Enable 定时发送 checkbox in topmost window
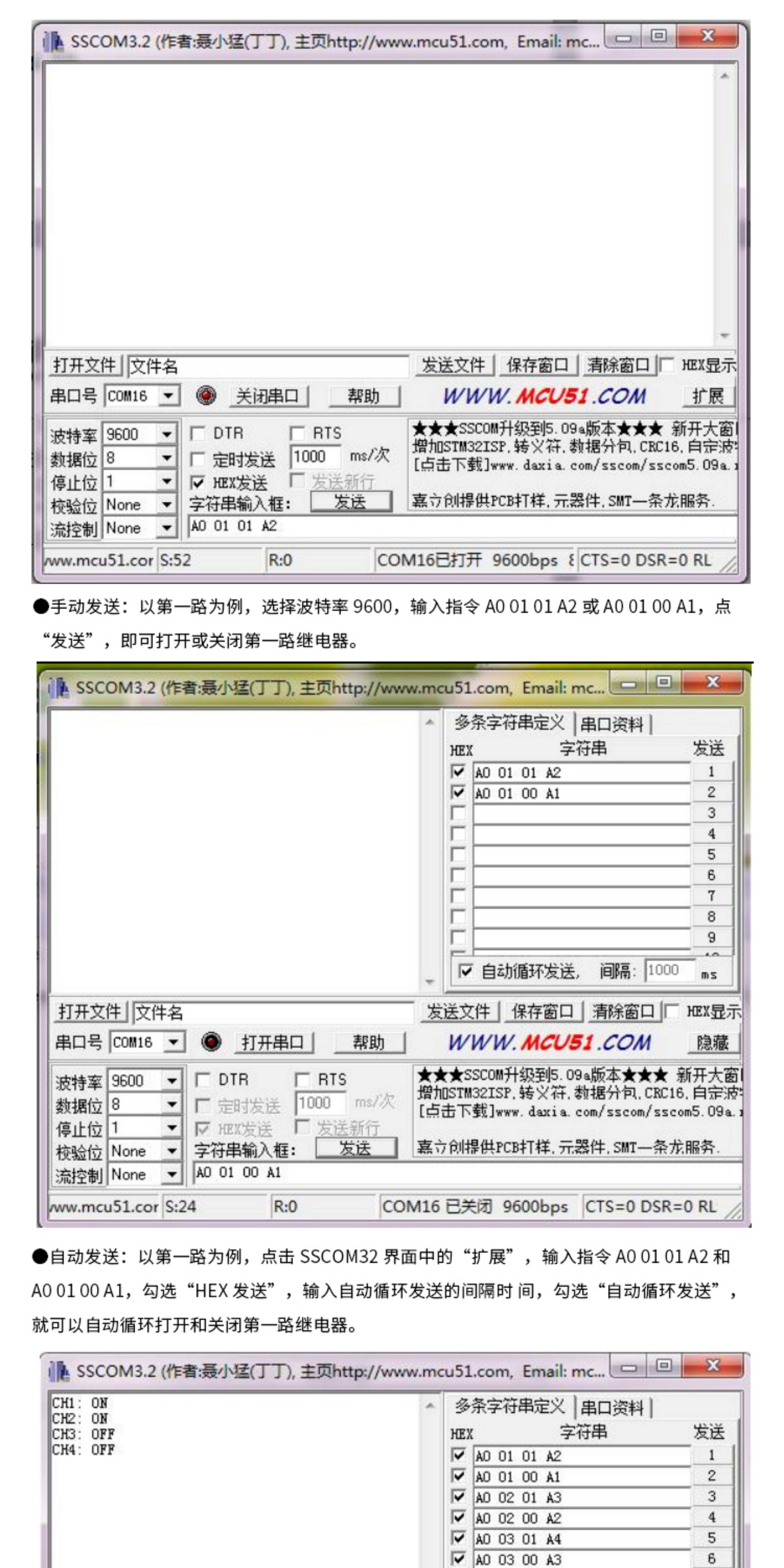This screenshot has width=784, height=1568. [x=198, y=458]
